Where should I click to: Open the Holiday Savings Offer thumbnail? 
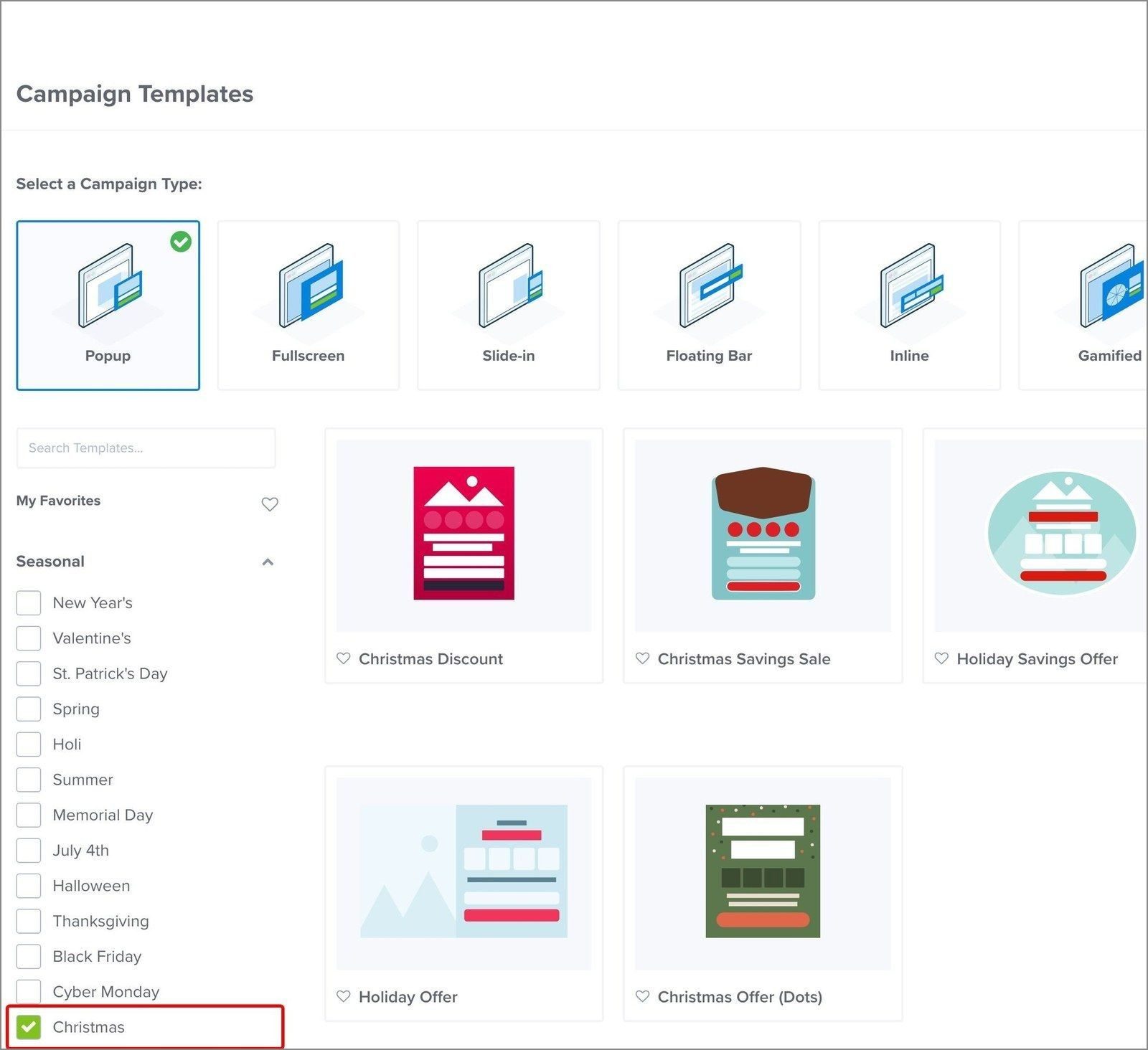pos(1040,536)
